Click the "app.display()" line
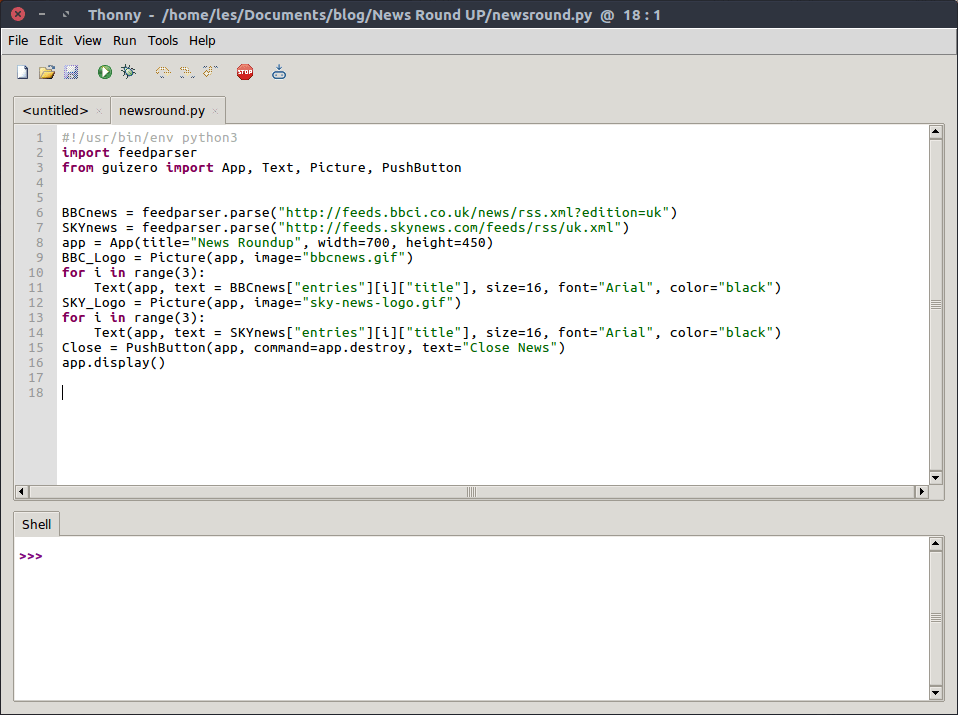The width and height of the screenshot is (958, 715). [113, 362]
